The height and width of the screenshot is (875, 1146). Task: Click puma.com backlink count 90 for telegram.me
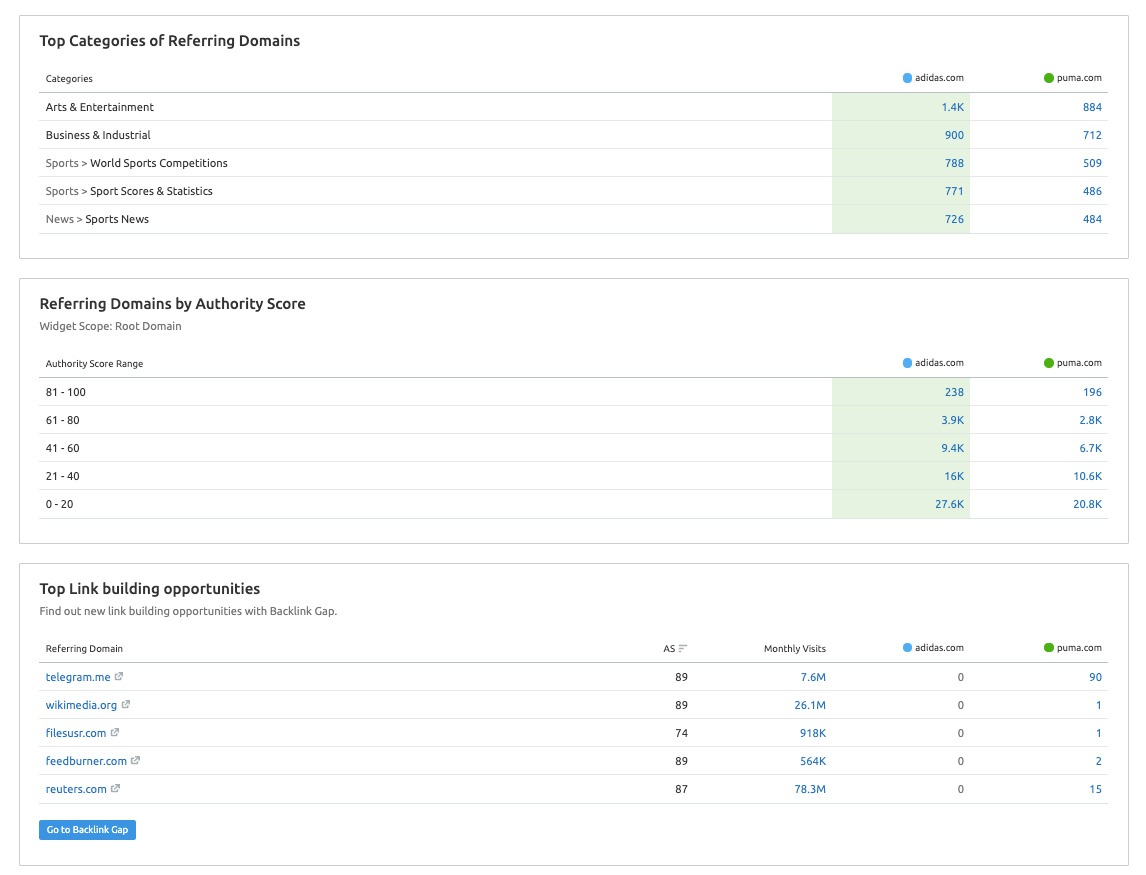click(x=1095, y=677)
